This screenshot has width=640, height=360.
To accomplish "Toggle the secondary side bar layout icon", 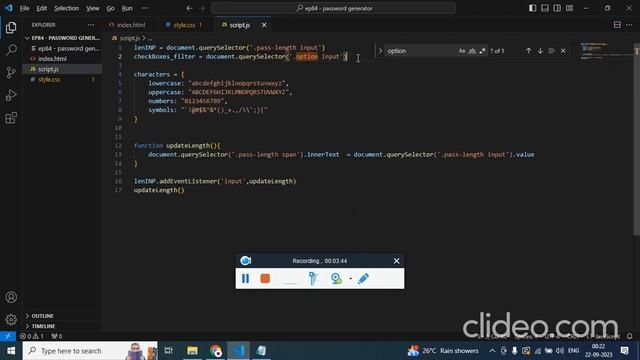I will click(557, 8).
